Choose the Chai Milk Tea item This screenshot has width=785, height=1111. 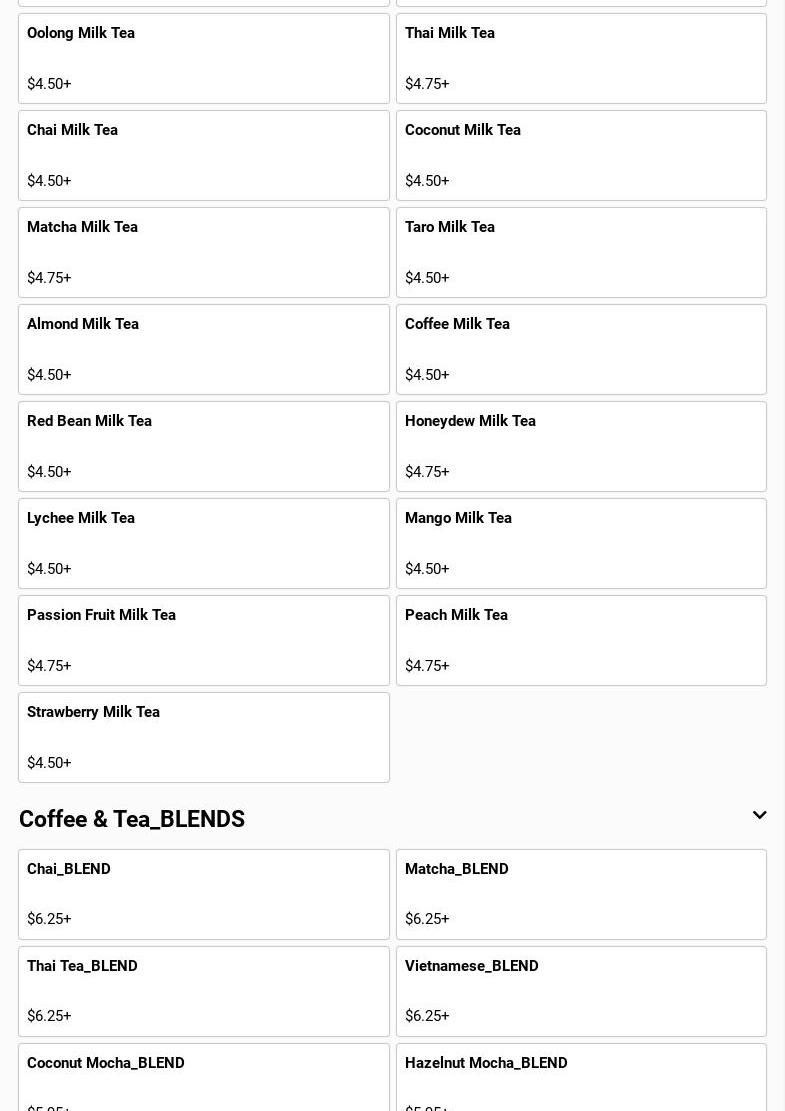pyautogui.click(x=203, y=155)
